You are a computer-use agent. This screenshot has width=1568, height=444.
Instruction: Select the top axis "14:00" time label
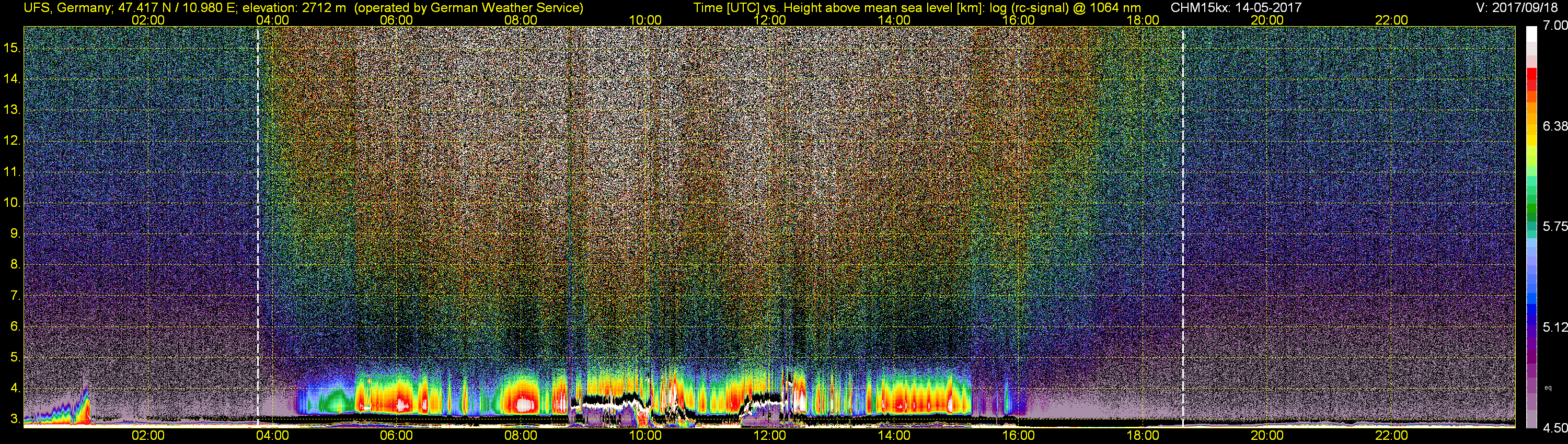[x=894, y=20]
